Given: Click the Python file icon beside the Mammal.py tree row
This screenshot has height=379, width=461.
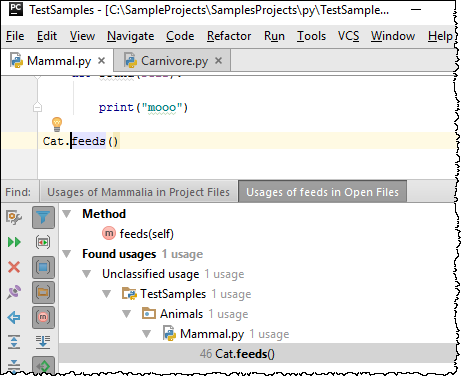Looking at the screenshot, I should click(169, 333).
